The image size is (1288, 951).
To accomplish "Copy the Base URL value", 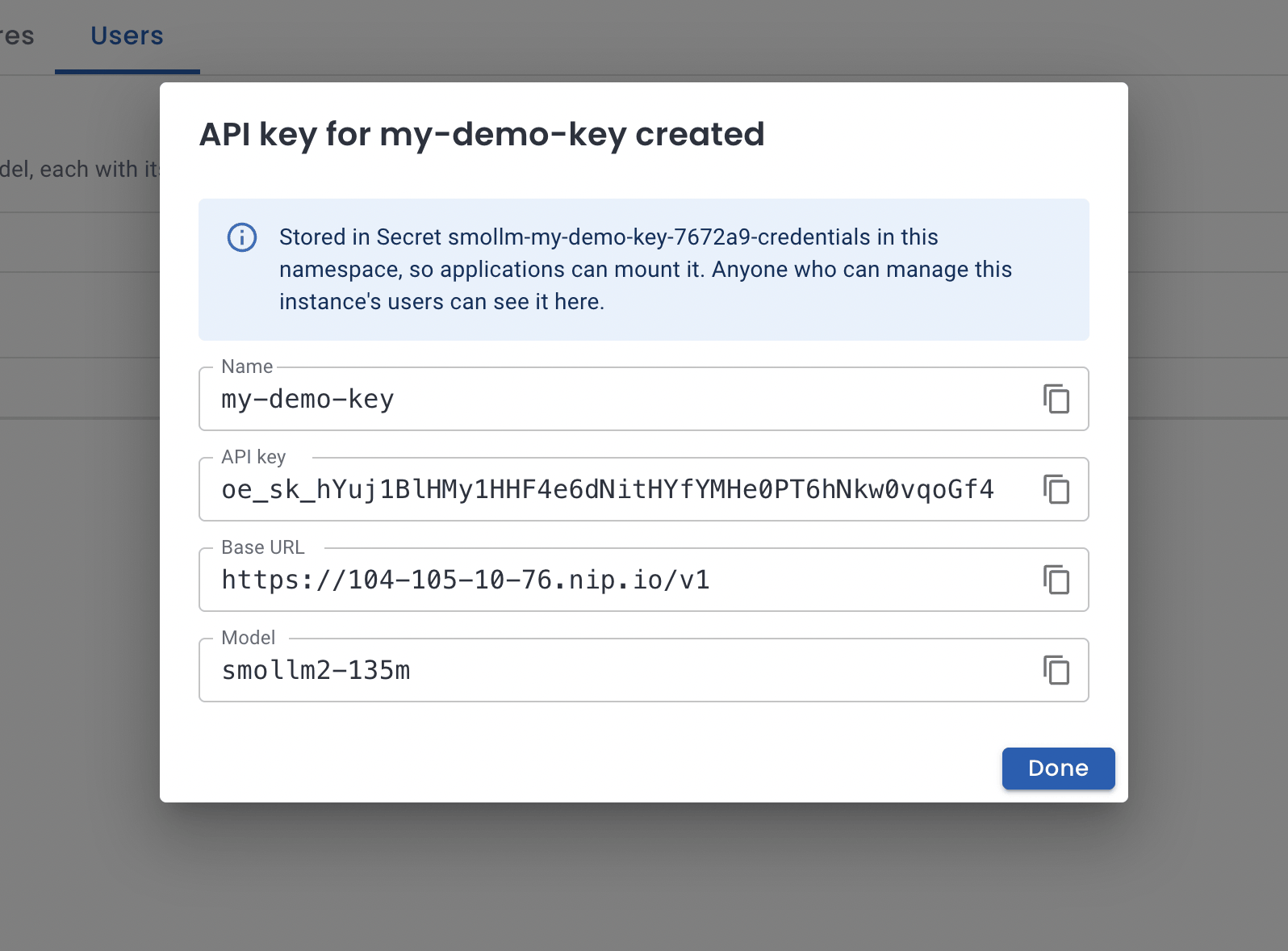I will [x=1056, y=580].
